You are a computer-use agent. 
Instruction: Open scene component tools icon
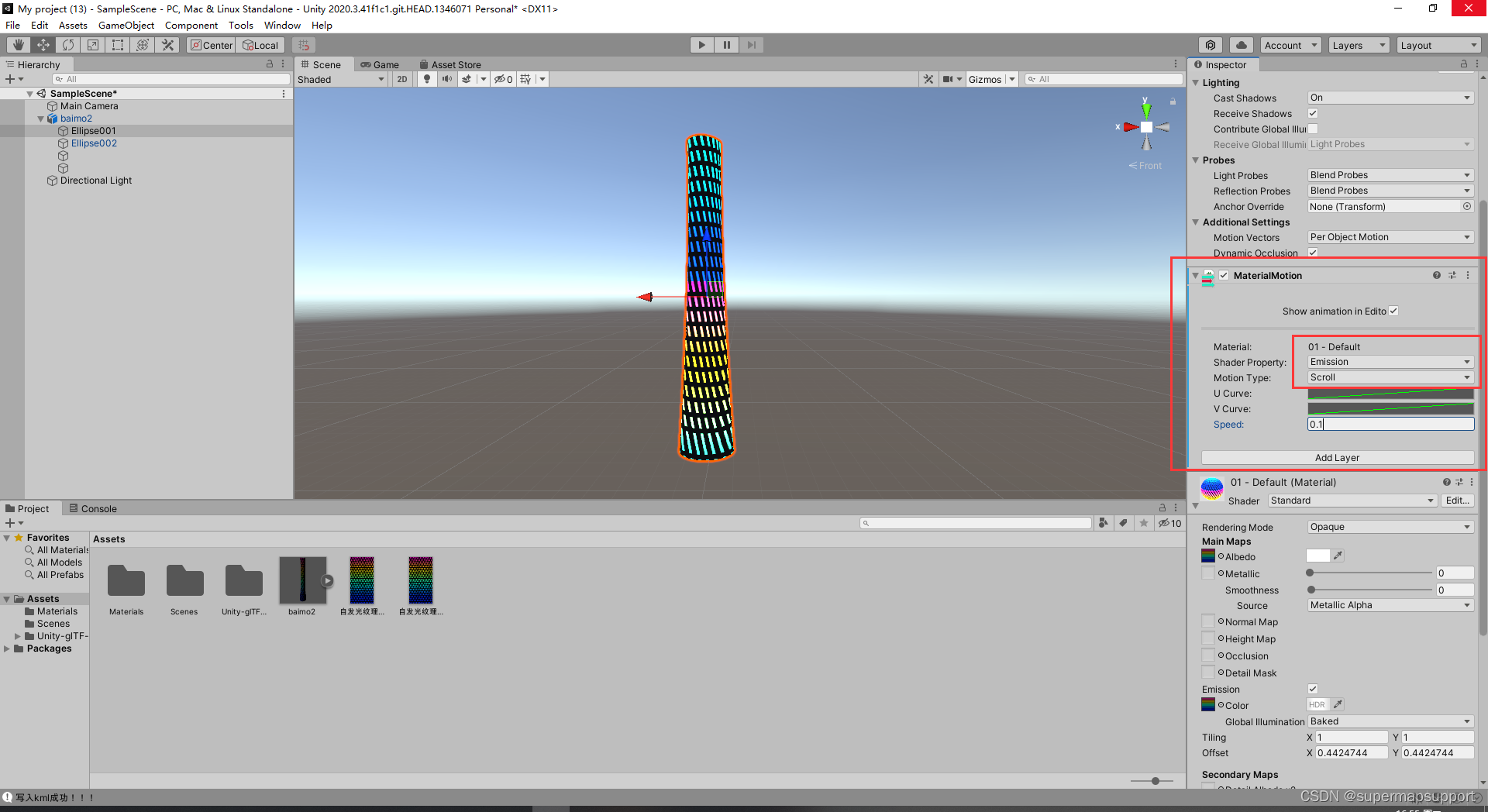coord(928,79)
